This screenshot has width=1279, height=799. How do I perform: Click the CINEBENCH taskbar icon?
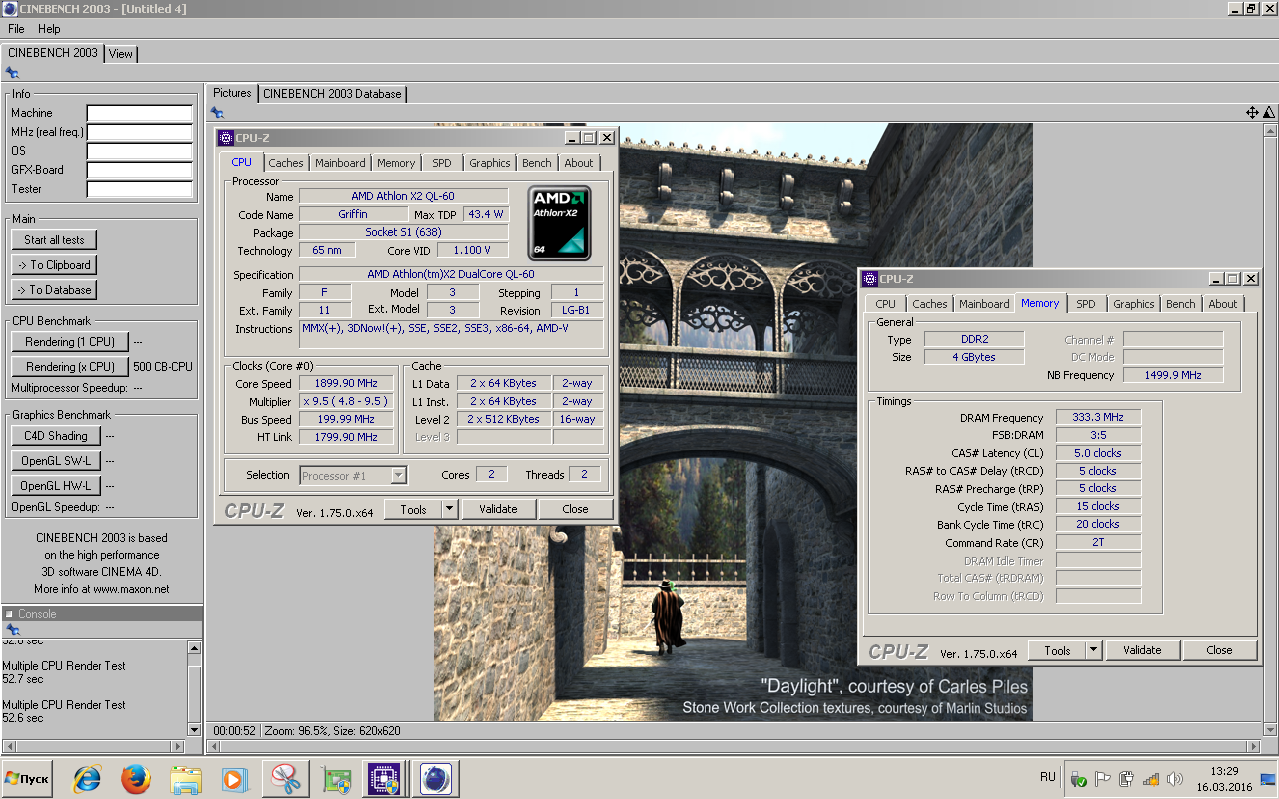[435, 779]
